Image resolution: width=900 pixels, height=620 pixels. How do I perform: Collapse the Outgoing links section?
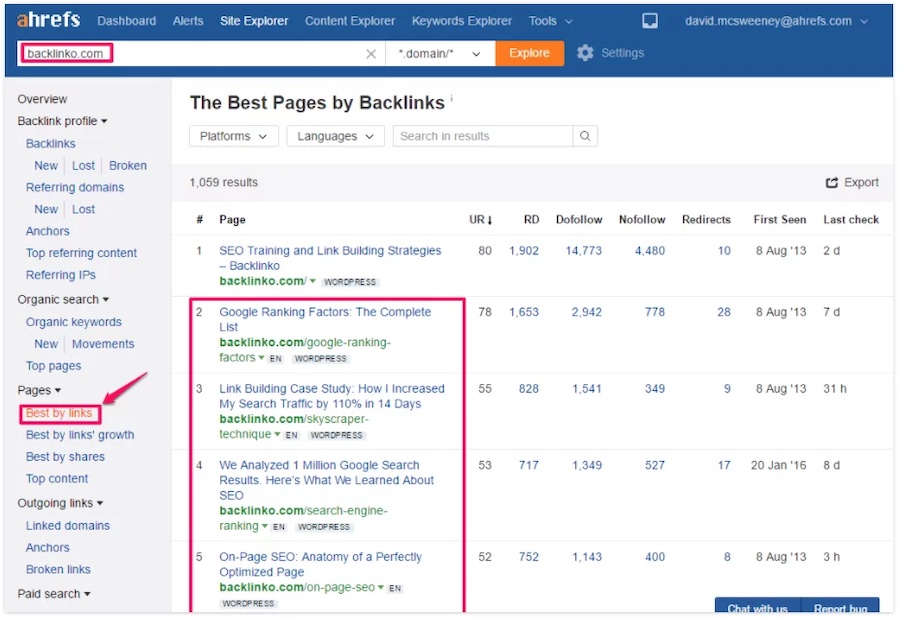(x=60, y=503)
